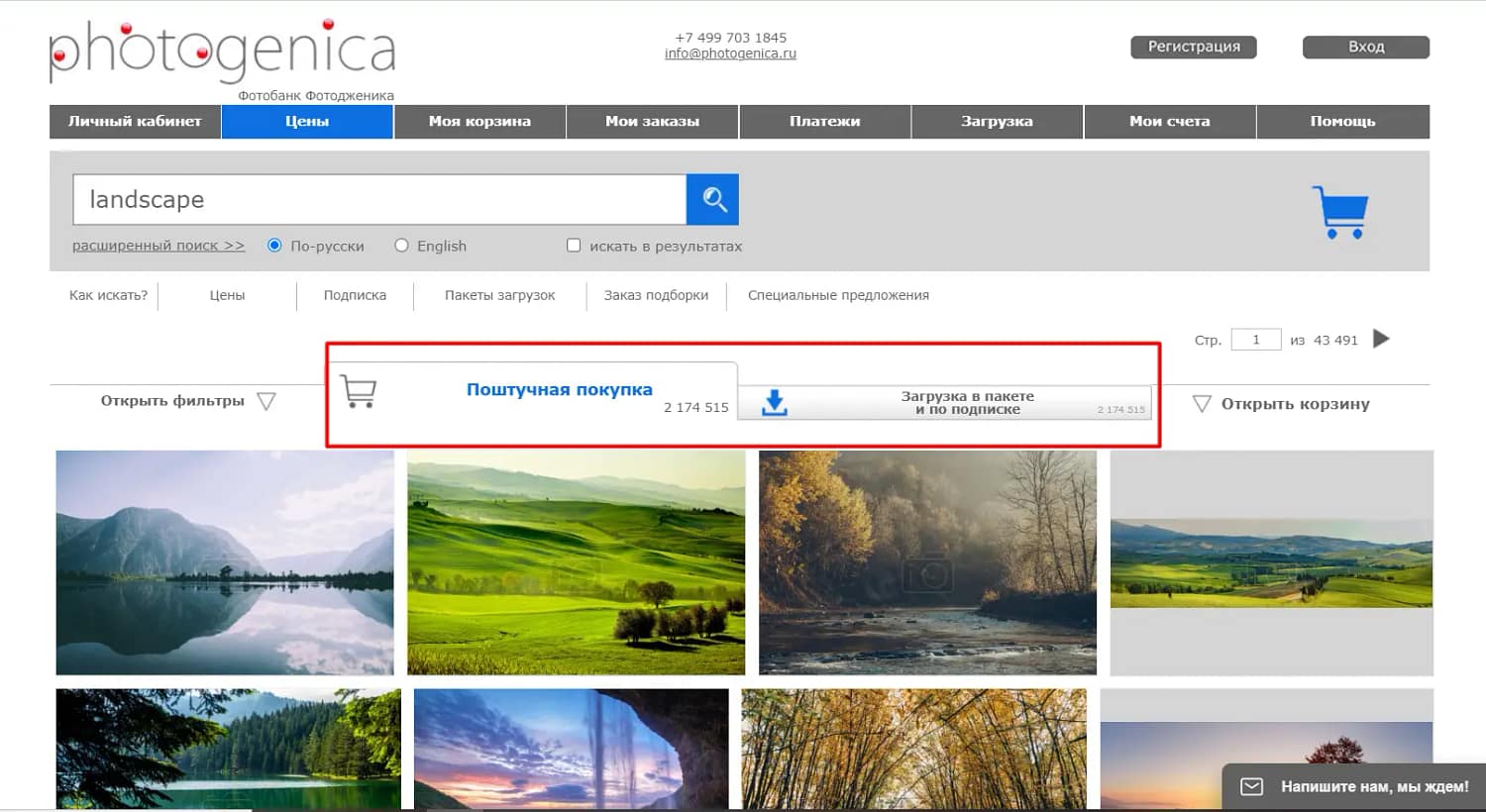Image resolution: width=1486 pixels, height=812 pixels.
Task: Click the Регистрация button
Action: coord(1193,46)
